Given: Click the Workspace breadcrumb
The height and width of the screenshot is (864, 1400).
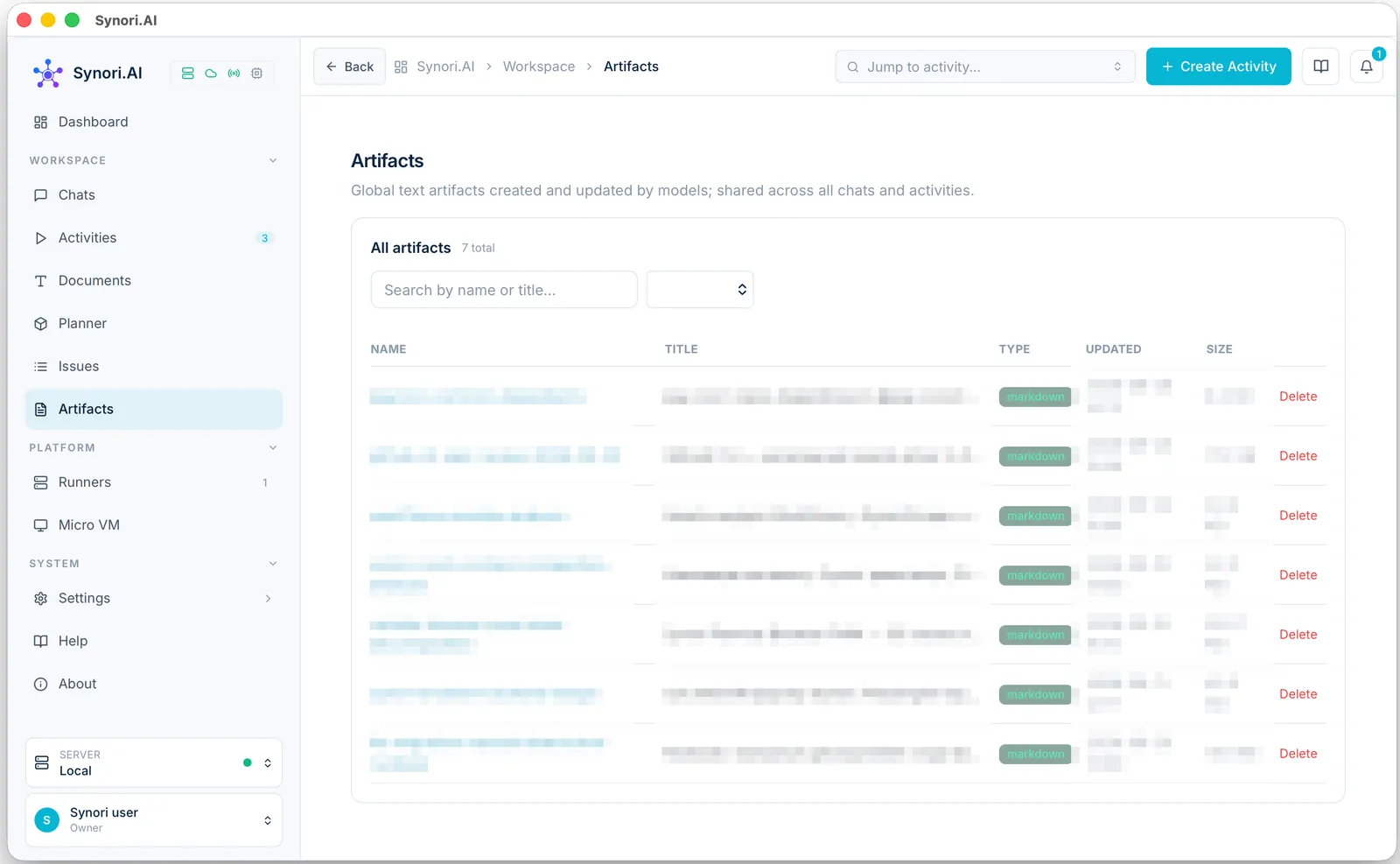Looking at the screenshot, I should tap(539, 67).
